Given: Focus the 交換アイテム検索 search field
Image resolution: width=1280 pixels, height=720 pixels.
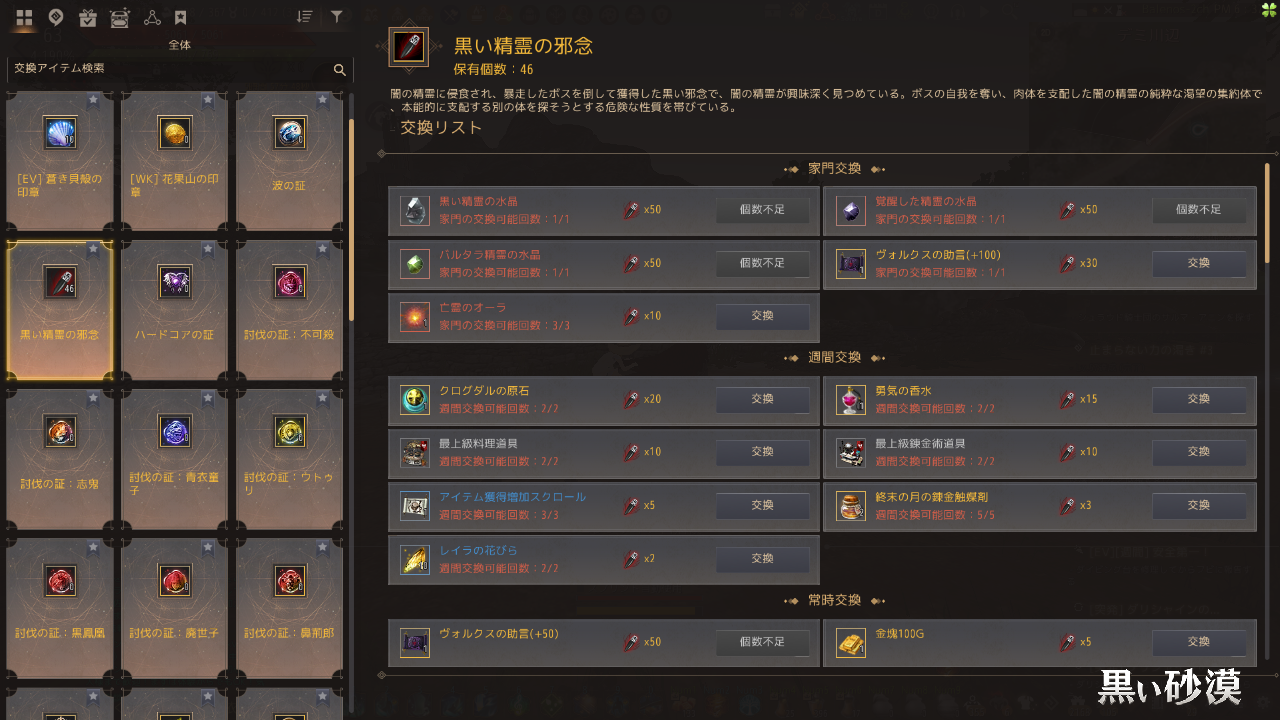Looking at the screenshot, I should pos(180,69).
